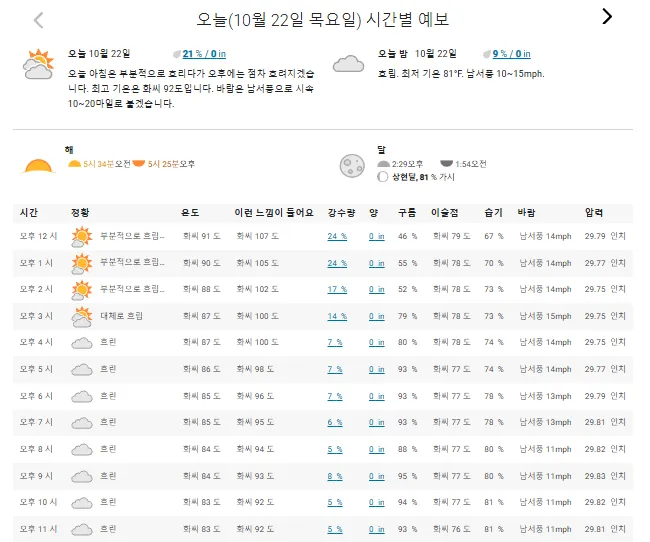Click the sunrise icon beside 5시 34분 오전

pos(74,164)
